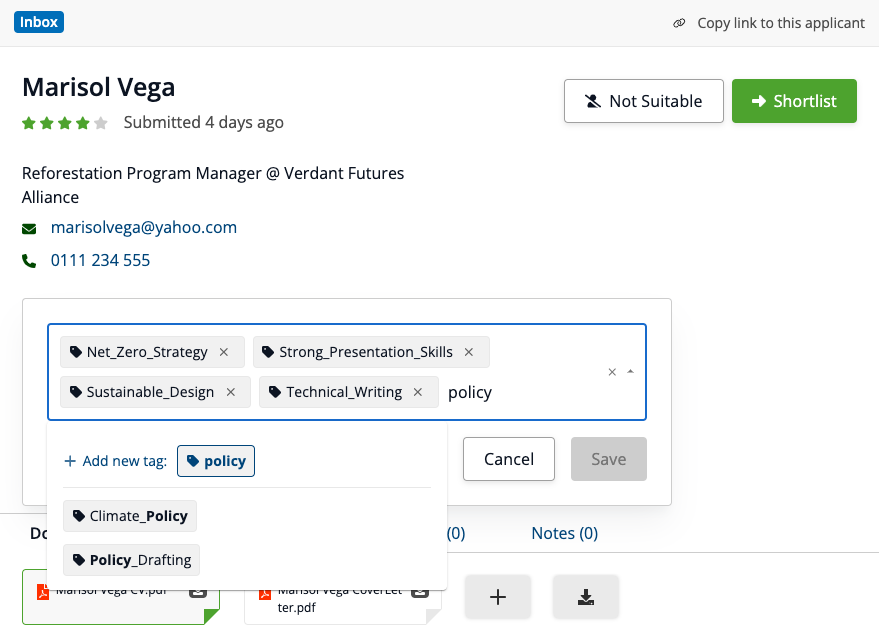879x639 pixels.
Task: Choose the Policy_Drafting tag suggestion
Action: 132,560
